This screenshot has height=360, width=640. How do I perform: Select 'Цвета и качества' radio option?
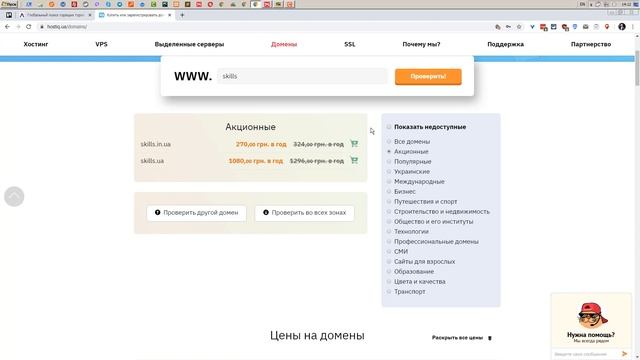(x=389, y=281)
